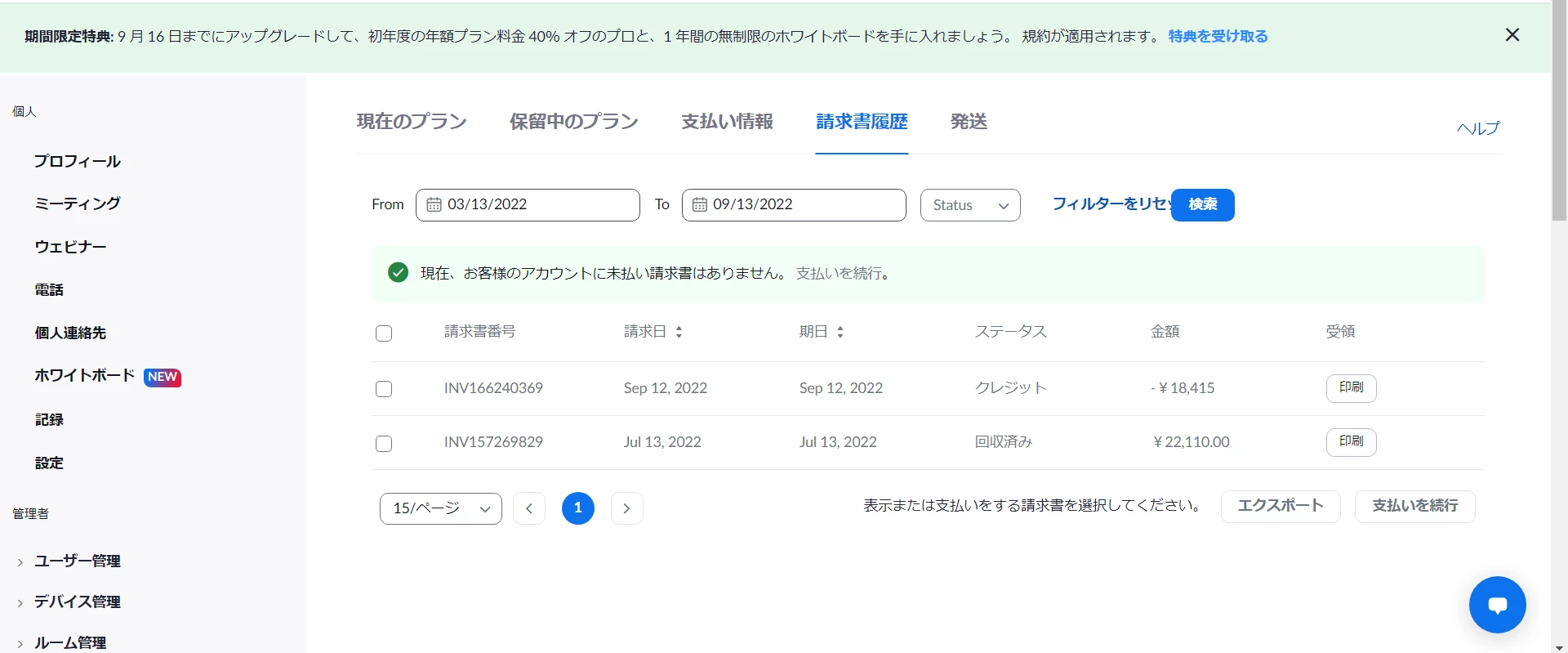Click invoice number INV157269829
This screenshot has width=1568, height=653.
[493, 442]
